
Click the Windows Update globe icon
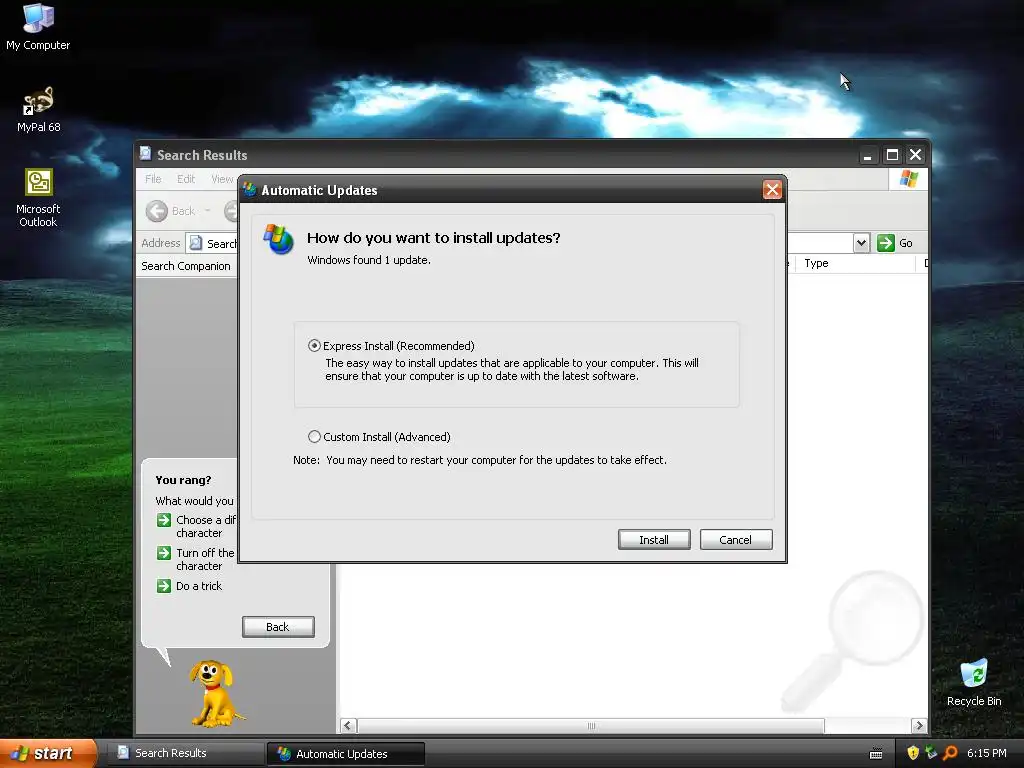coord(278,238)
